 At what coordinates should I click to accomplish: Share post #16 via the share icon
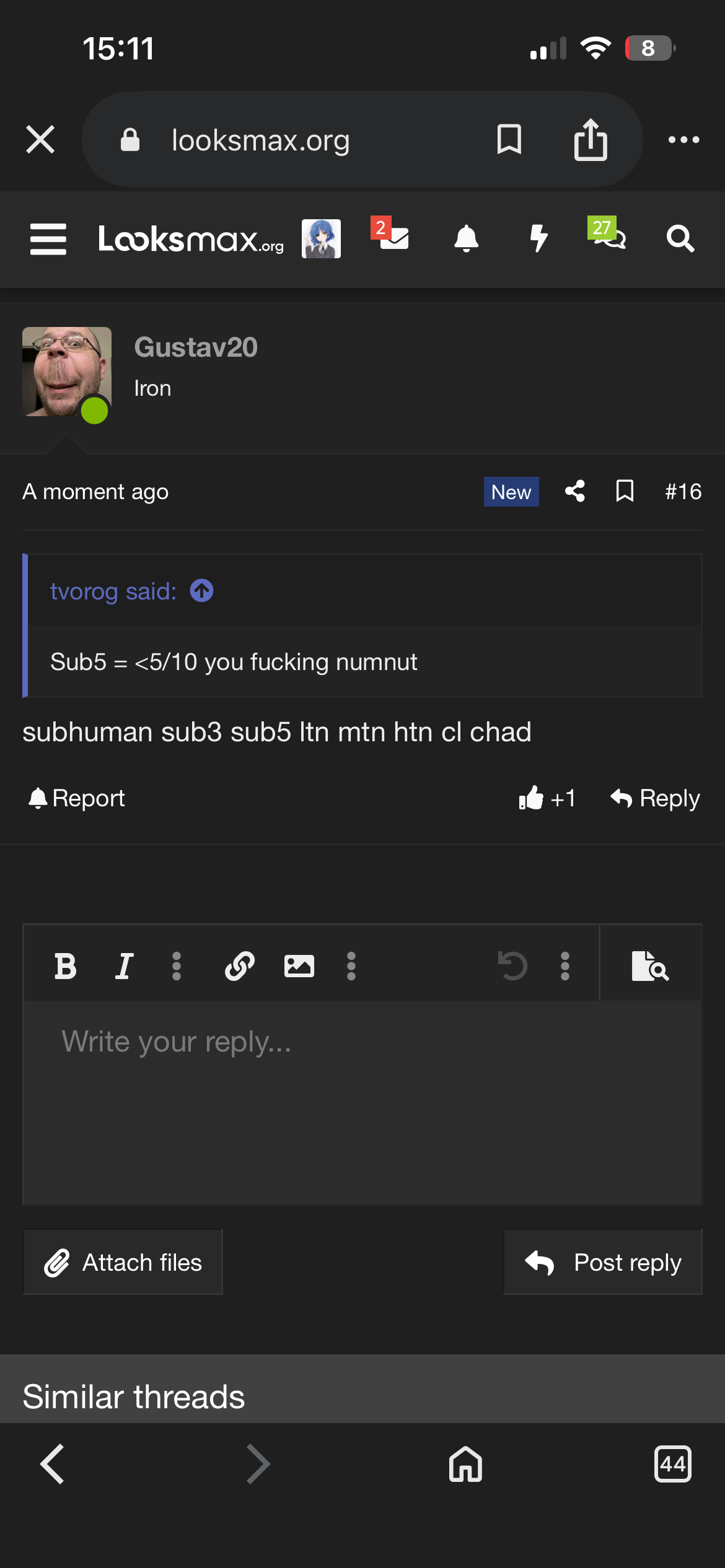click(575, 492)
